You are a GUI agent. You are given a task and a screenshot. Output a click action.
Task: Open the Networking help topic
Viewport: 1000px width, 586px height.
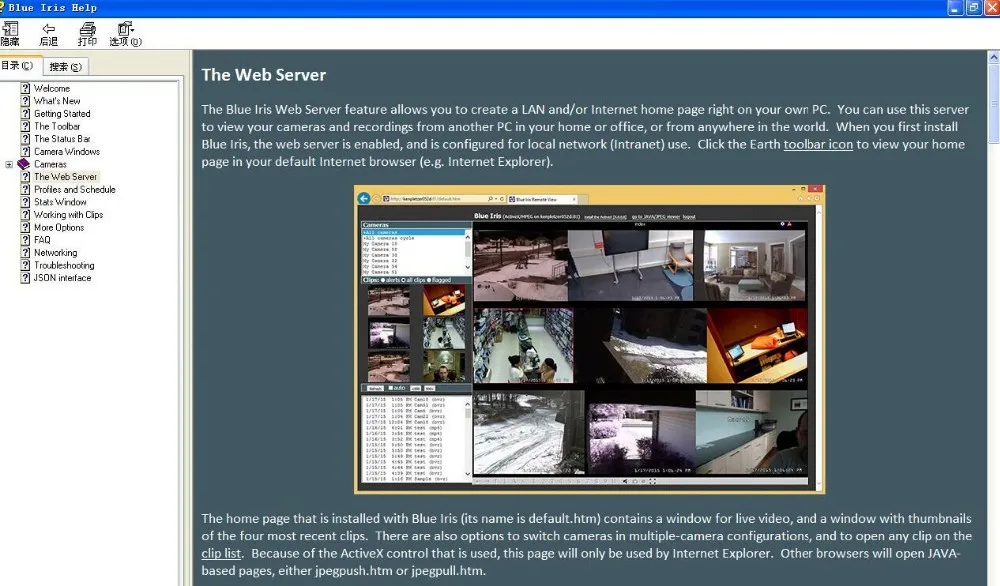tap(55, 253)
